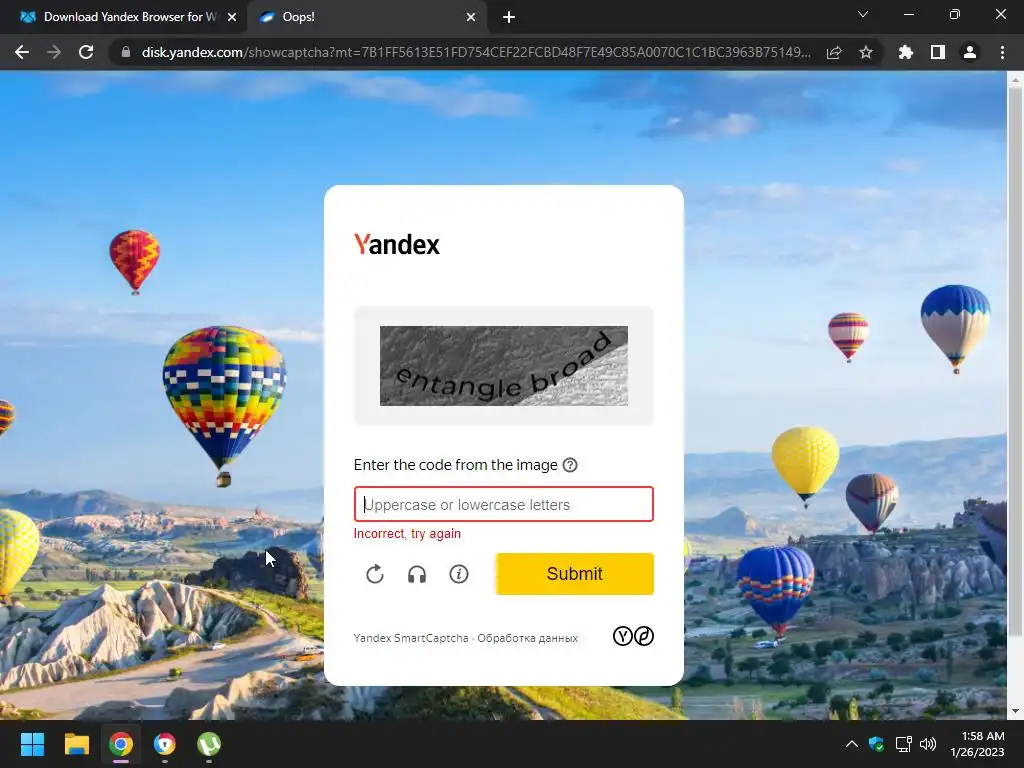This screenshot has width=1024, height=768.
Task: Open captcha info icon
Action: pyautogui.click(x=459, y=574)
